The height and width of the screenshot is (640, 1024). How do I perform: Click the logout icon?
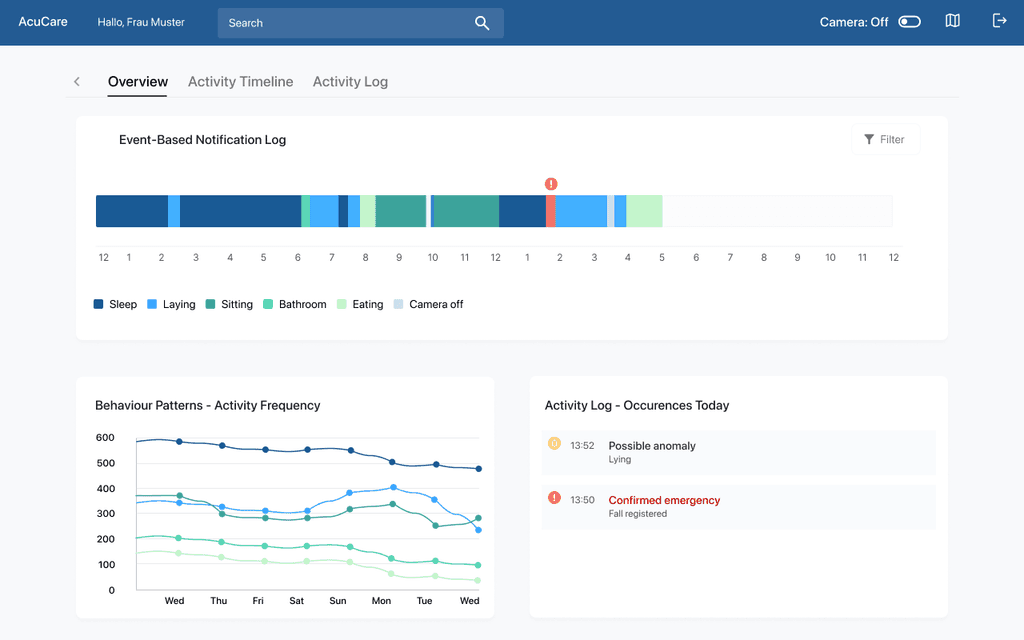[x=999, y=21]
